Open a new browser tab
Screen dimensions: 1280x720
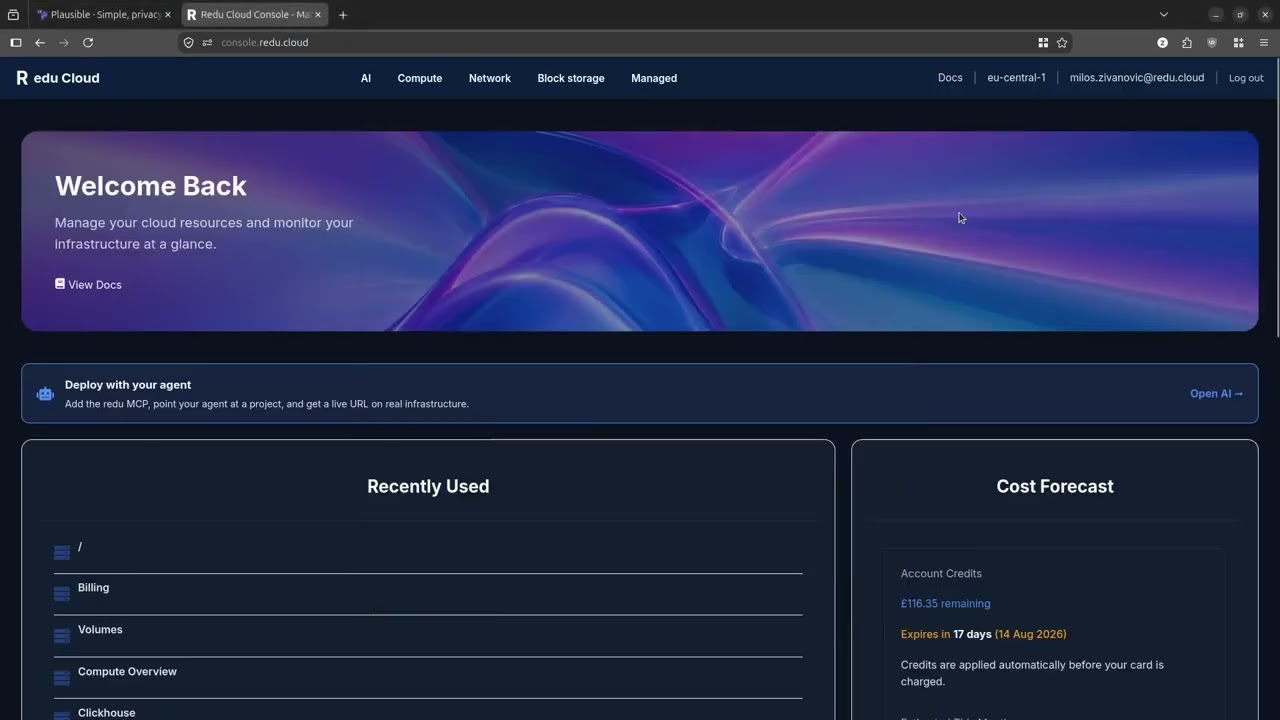[343, 15]
